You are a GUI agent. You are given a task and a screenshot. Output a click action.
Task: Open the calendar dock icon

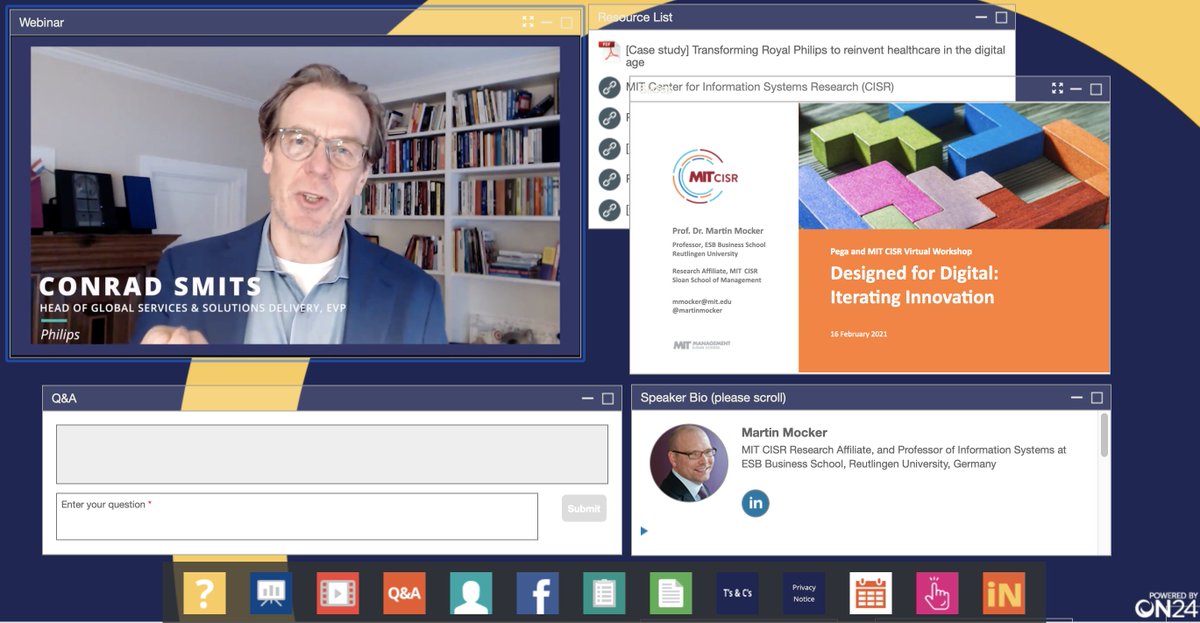coord(871,593)
